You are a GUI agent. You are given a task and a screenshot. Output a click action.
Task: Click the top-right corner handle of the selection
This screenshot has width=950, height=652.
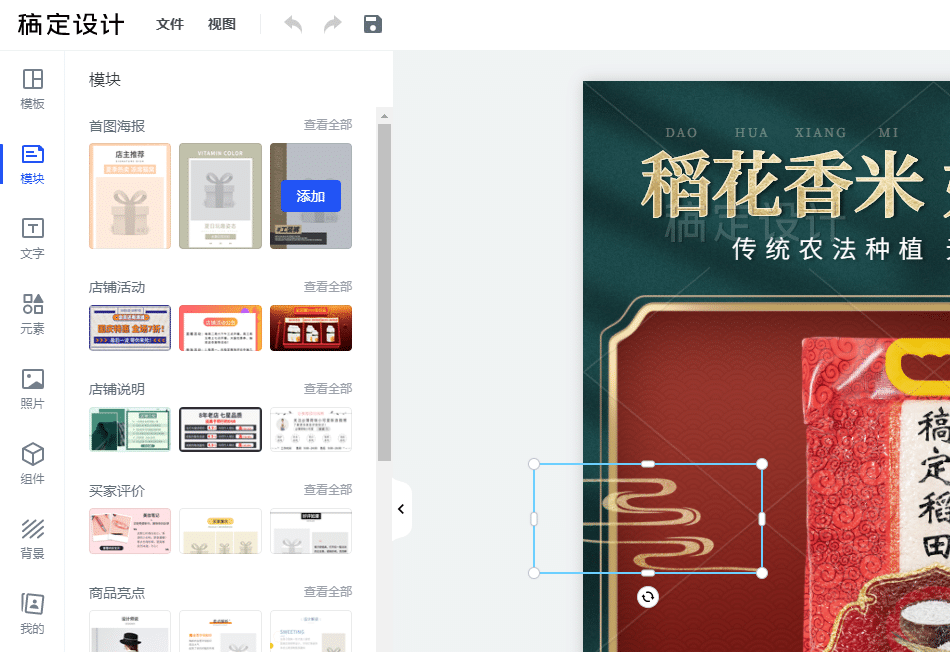click(x=762, y=464)
